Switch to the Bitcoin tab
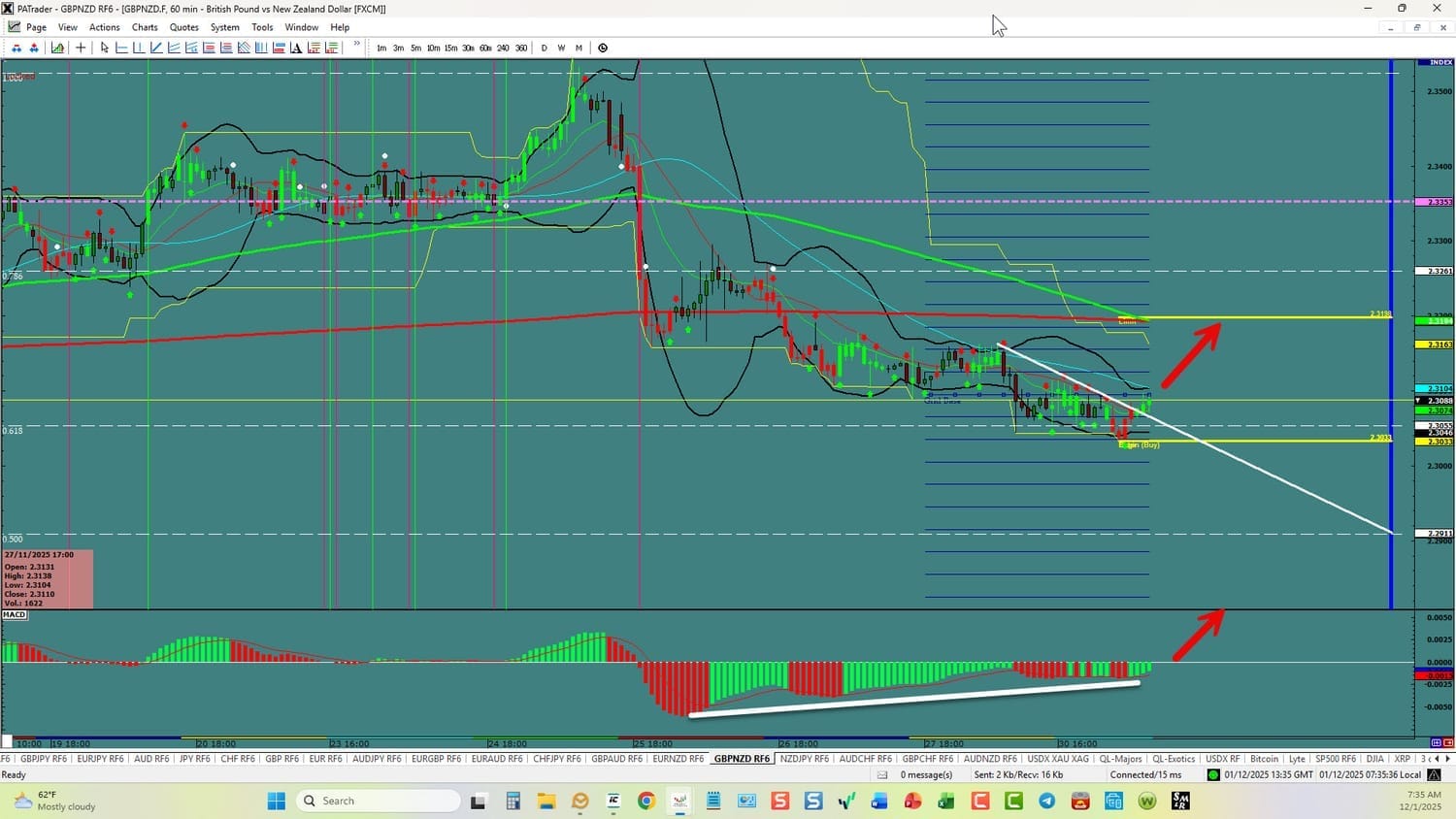The width and height of the screenshot is (1456, 819). click(x=1264, y=759)
